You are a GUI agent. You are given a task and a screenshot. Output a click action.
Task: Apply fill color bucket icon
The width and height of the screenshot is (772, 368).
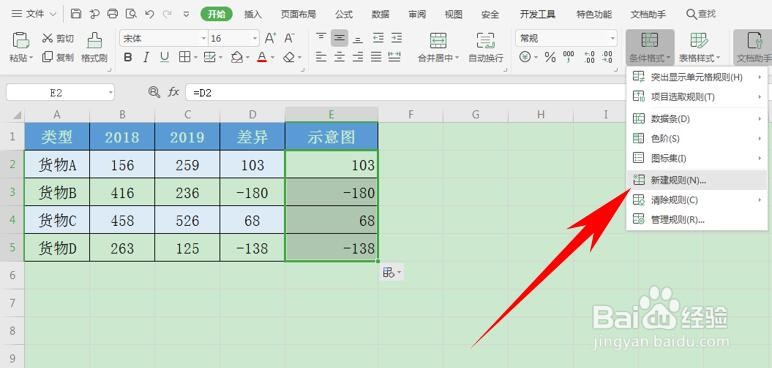tap(237, 58)
